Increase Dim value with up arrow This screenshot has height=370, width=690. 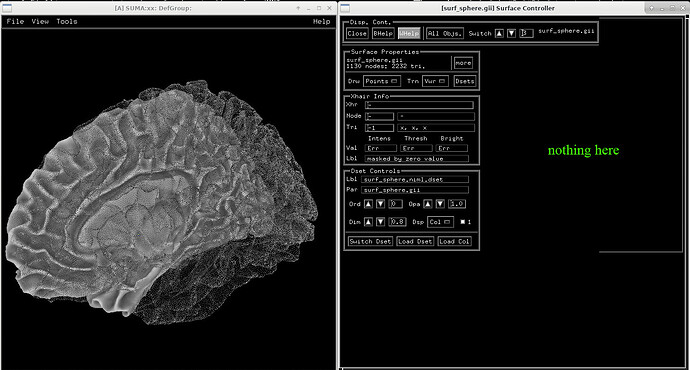[x=368, y=222]
